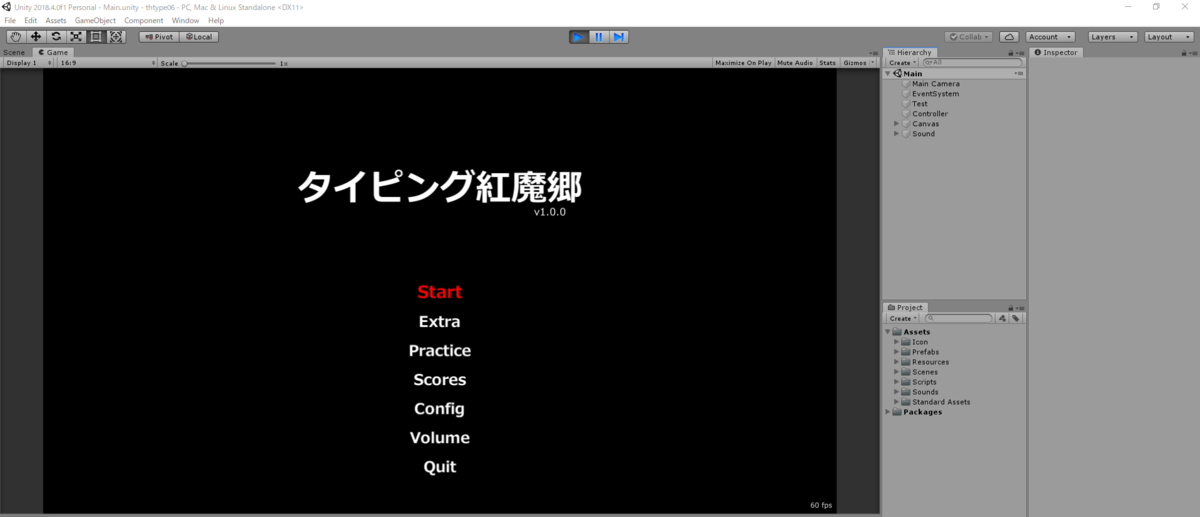This screenshot has height=517, width=1200.
Task: Open Search by Type filter
Action: point(1003,318)
